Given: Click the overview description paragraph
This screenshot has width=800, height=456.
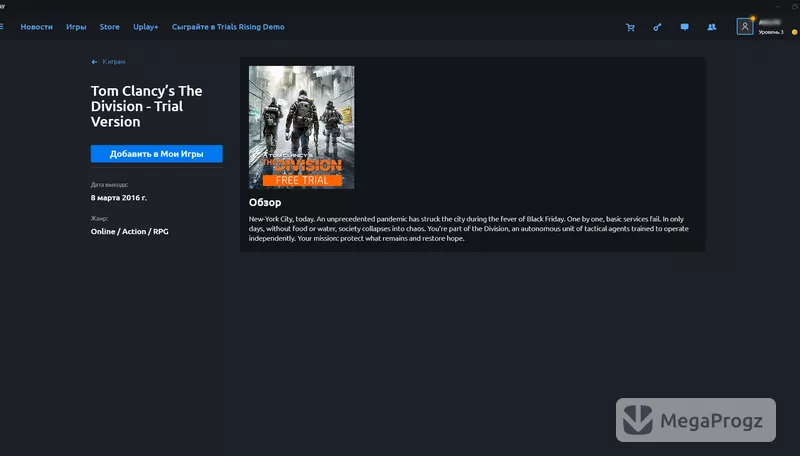Looking at the screenshot, I should (468, 229).
